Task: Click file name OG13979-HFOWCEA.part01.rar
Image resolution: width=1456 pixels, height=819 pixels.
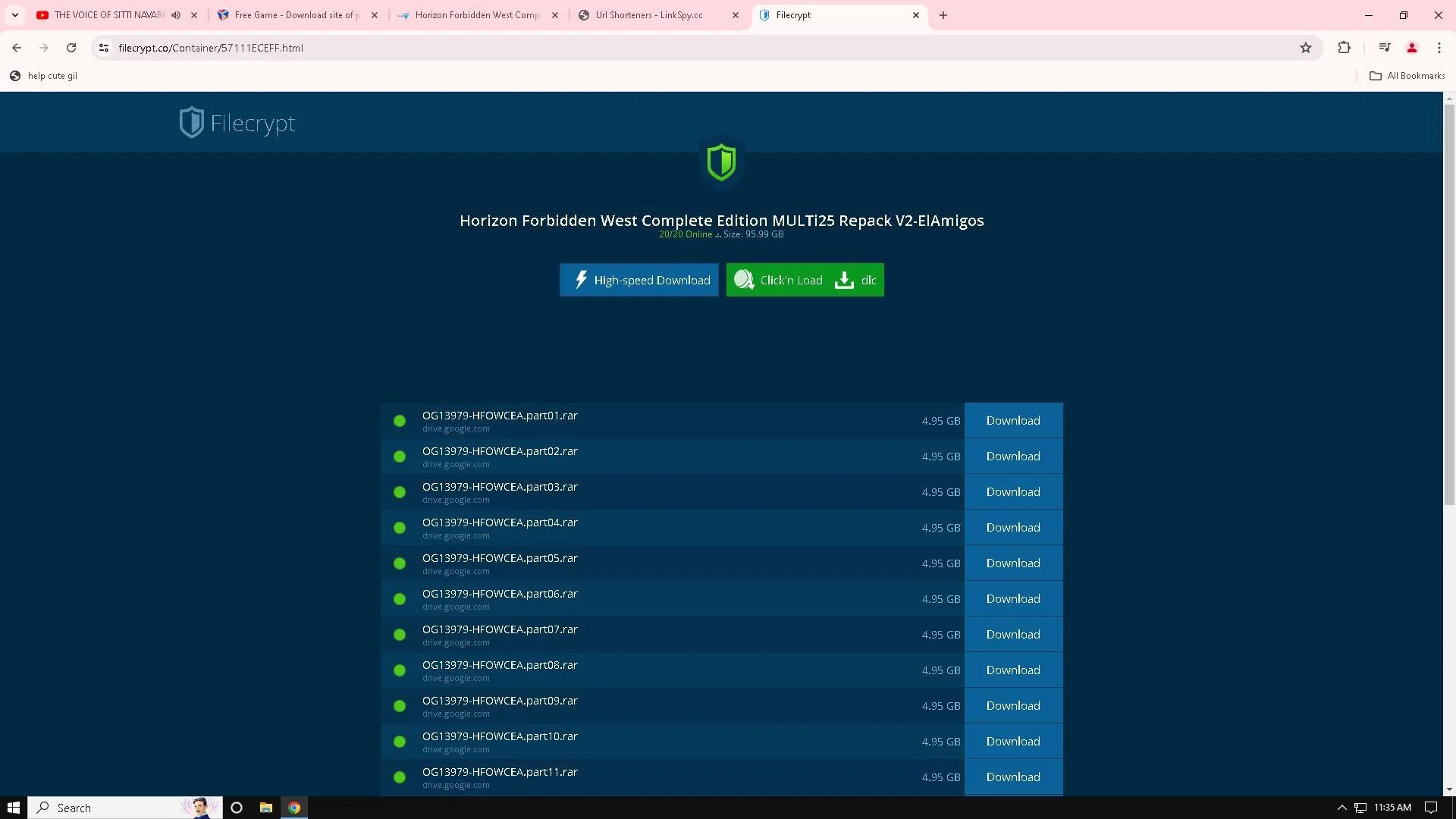Action: (x=500, y=416)
